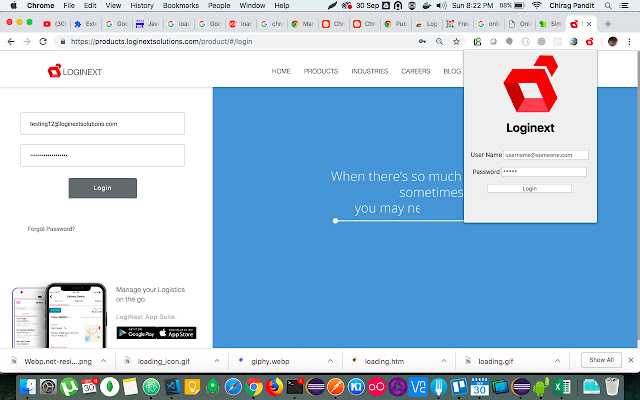Close the active LogiNext tab
Image resolution: width=640 pixels, height=400 pixels.
click(589, 24)
